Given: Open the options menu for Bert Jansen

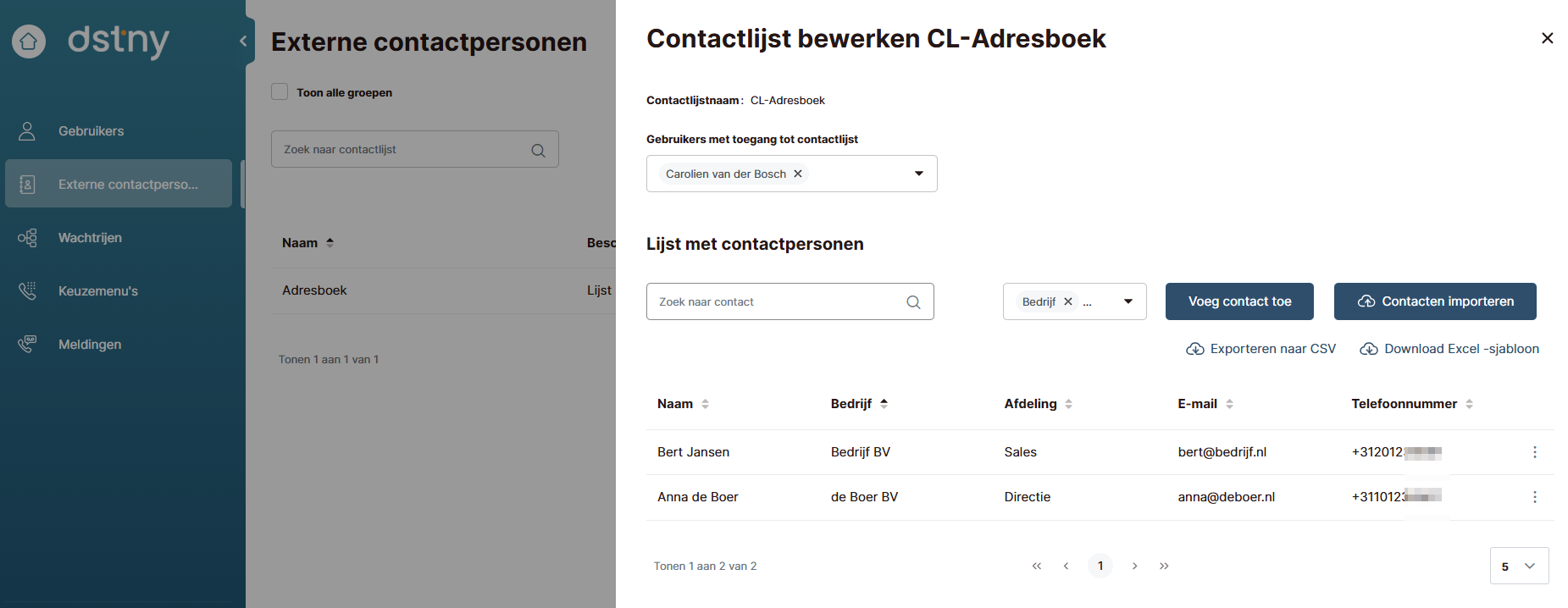Looking at the screenshot, I should (1534, 452).
